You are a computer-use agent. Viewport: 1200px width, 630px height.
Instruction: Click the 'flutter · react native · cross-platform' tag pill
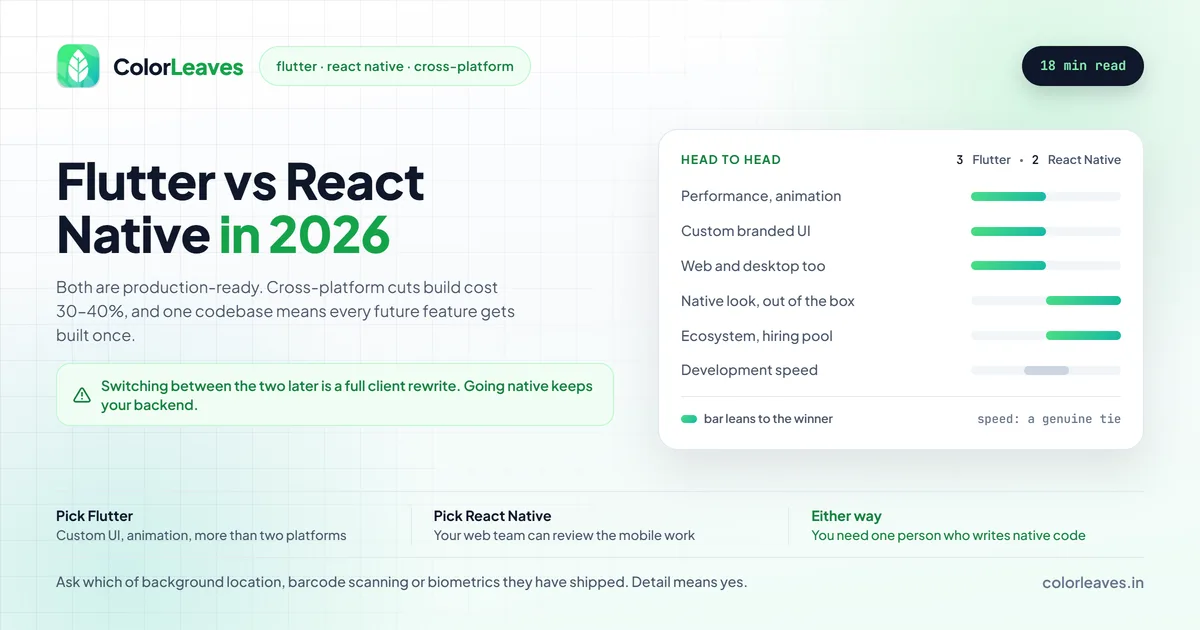[x=395, y=66]
